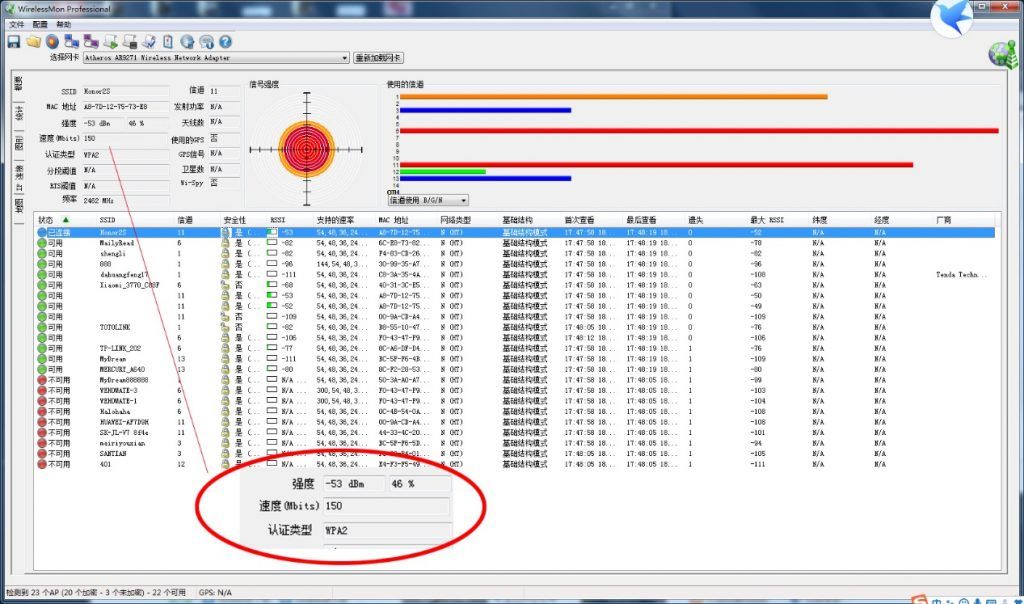1024x604 pixels.
Task: Click the green globe icon at window's right edge
Action: tap(1004, 55)
